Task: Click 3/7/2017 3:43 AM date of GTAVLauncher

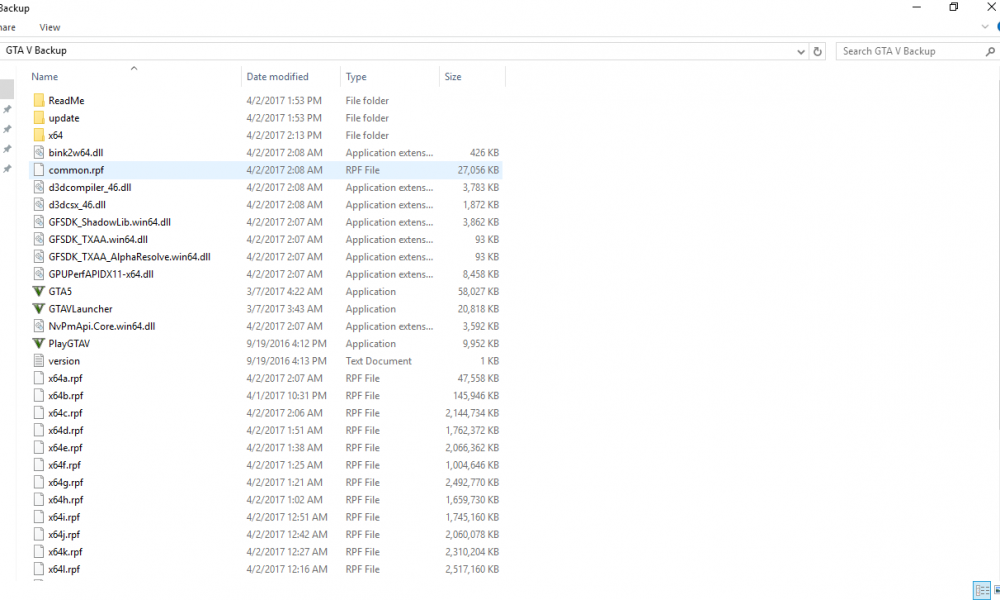Action: [x=284, y=309]
